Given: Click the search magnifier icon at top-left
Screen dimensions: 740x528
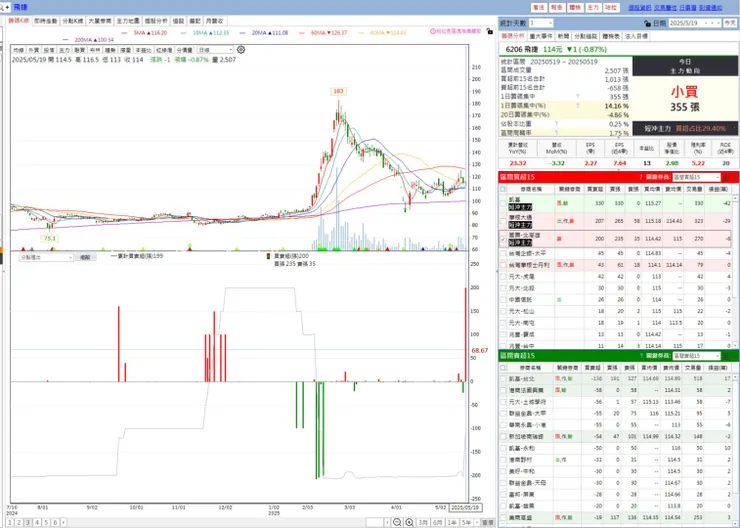Looking at the screenshot, I should coord(2,7).
